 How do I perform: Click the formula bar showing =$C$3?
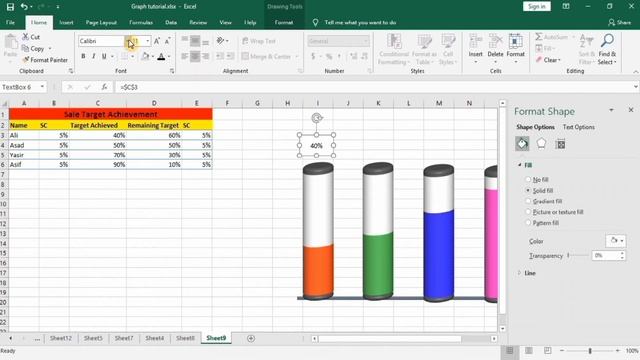pos(373,87)
